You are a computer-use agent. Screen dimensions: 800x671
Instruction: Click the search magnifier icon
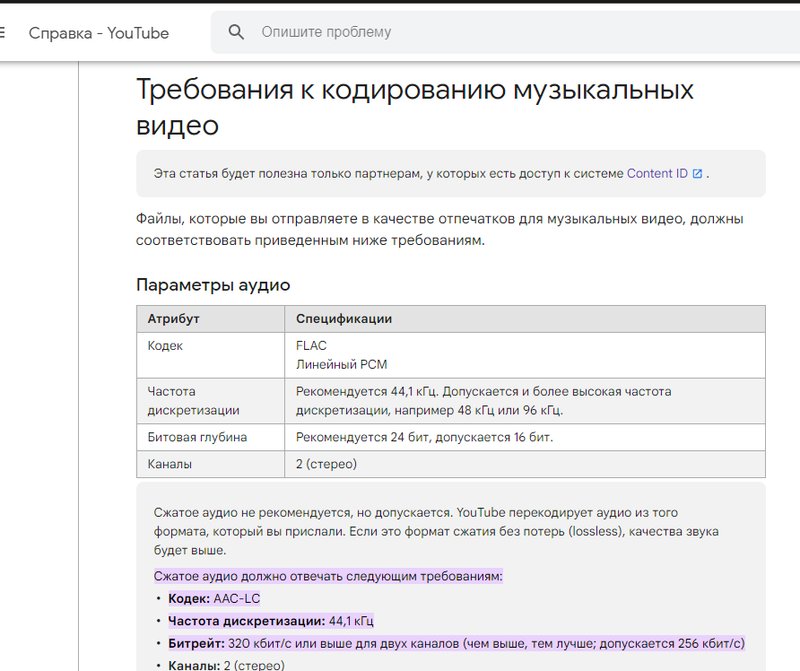tap(236, 32)
